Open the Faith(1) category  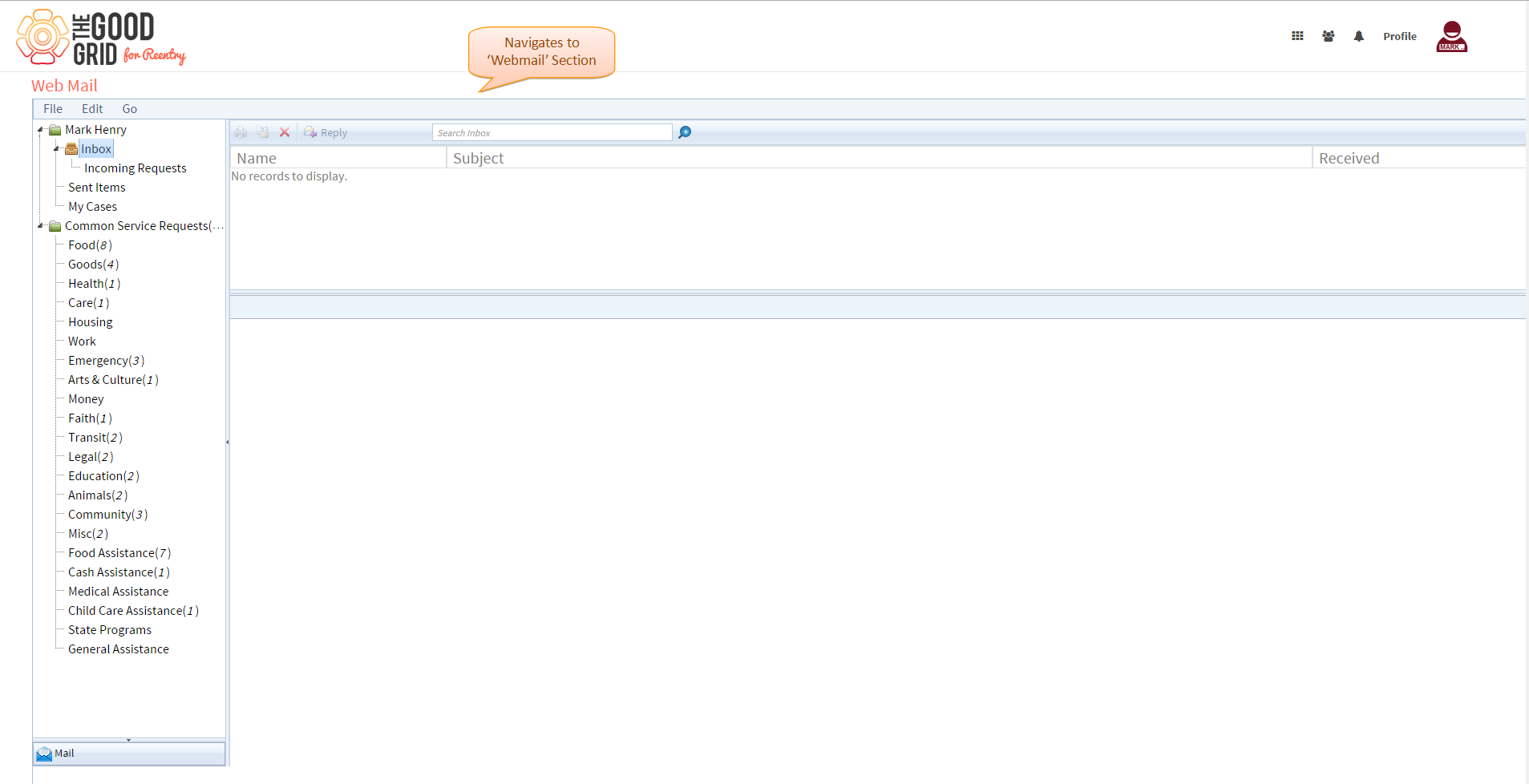pos(91,418)
